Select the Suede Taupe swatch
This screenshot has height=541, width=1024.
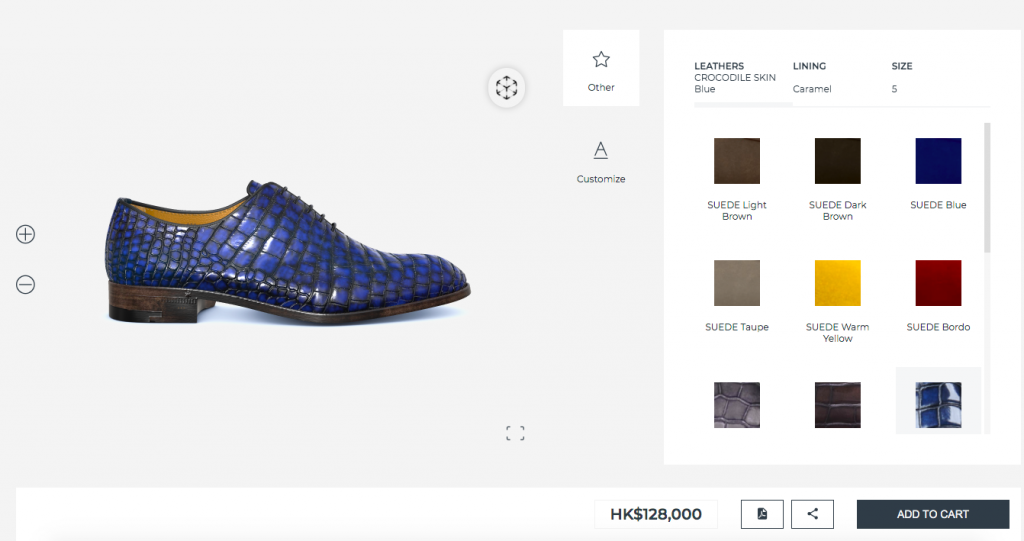(737, 283)
